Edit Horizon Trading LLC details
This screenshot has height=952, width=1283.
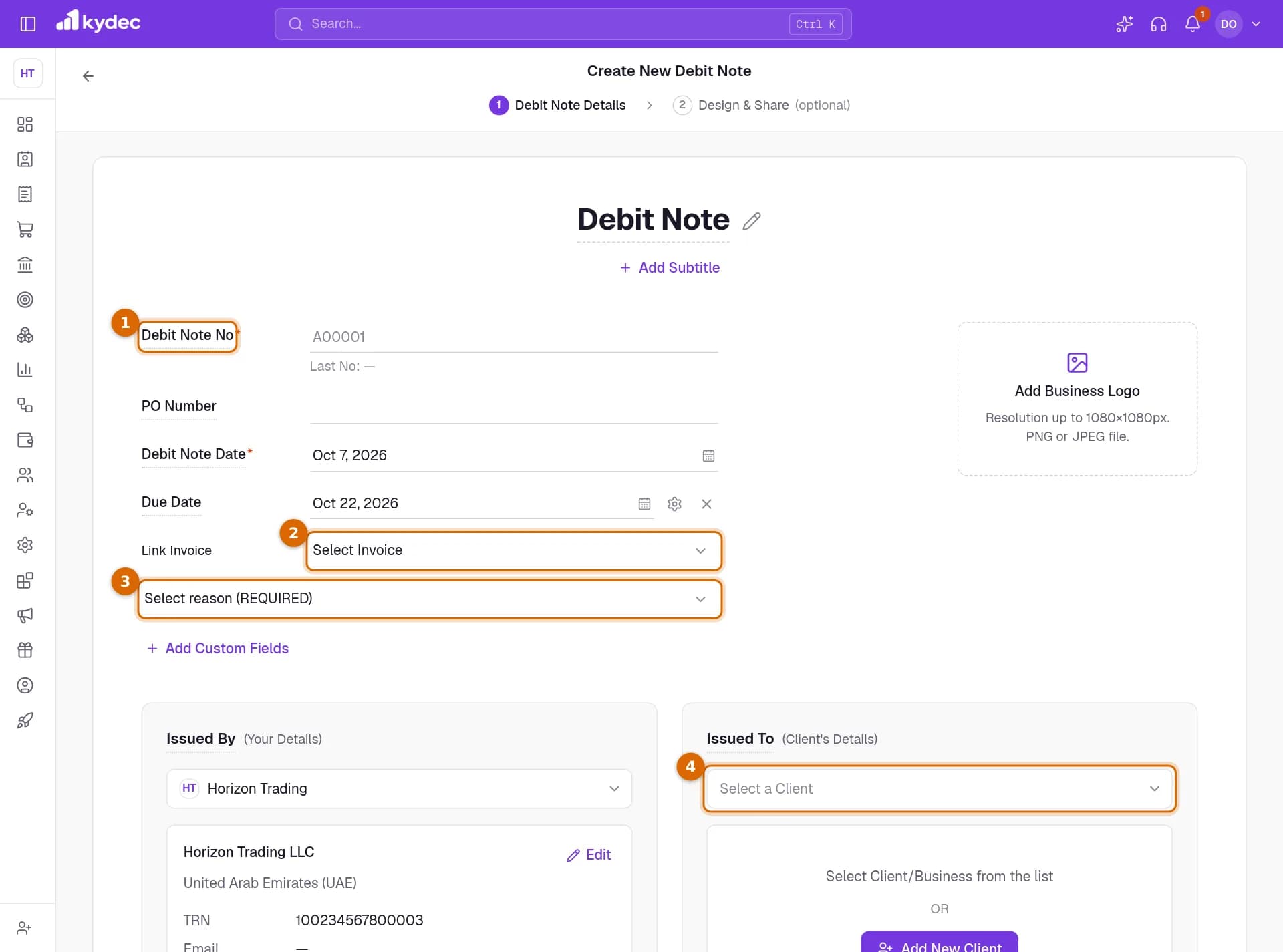pyautogui.click(x=589, y=855)
